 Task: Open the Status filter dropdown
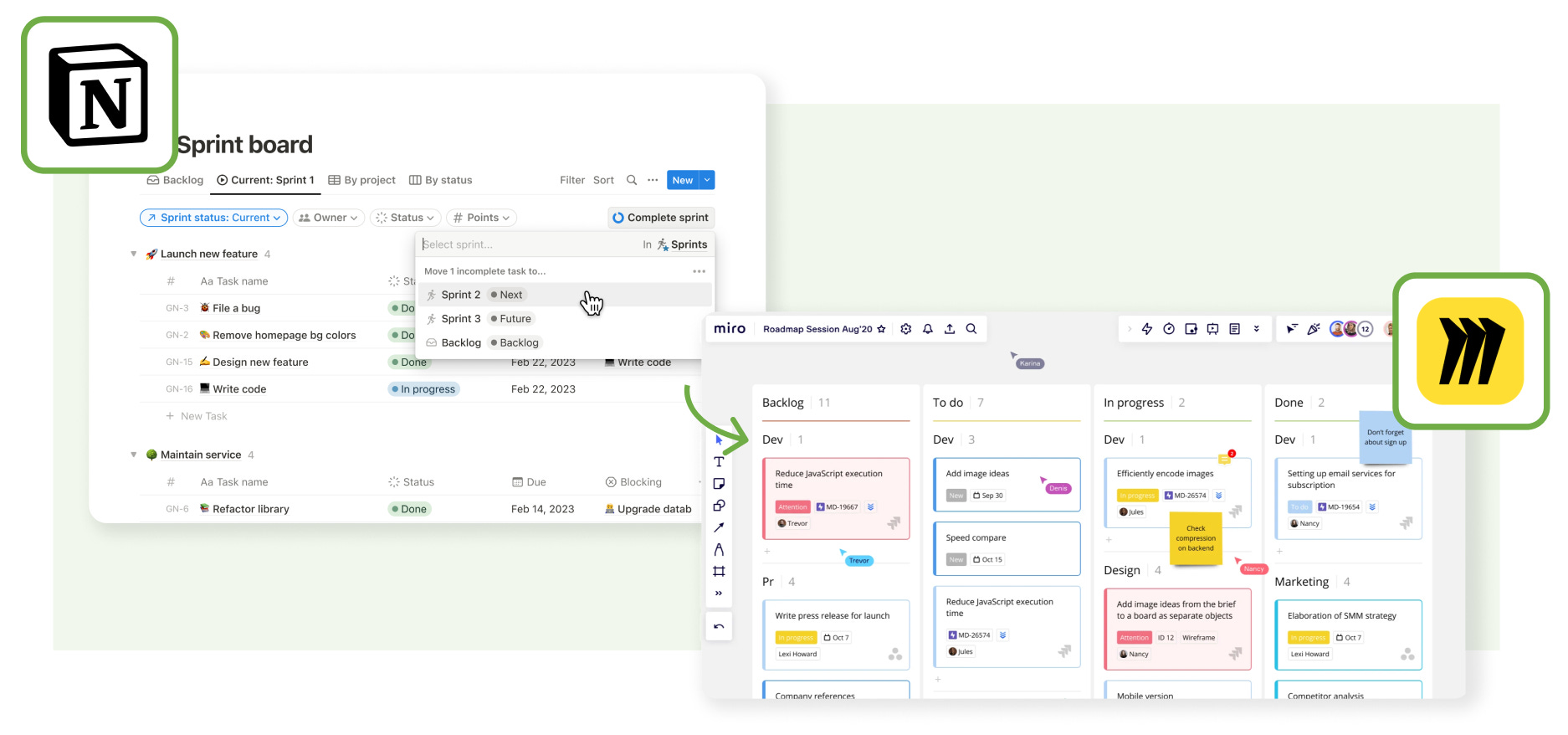pos(405,218)
